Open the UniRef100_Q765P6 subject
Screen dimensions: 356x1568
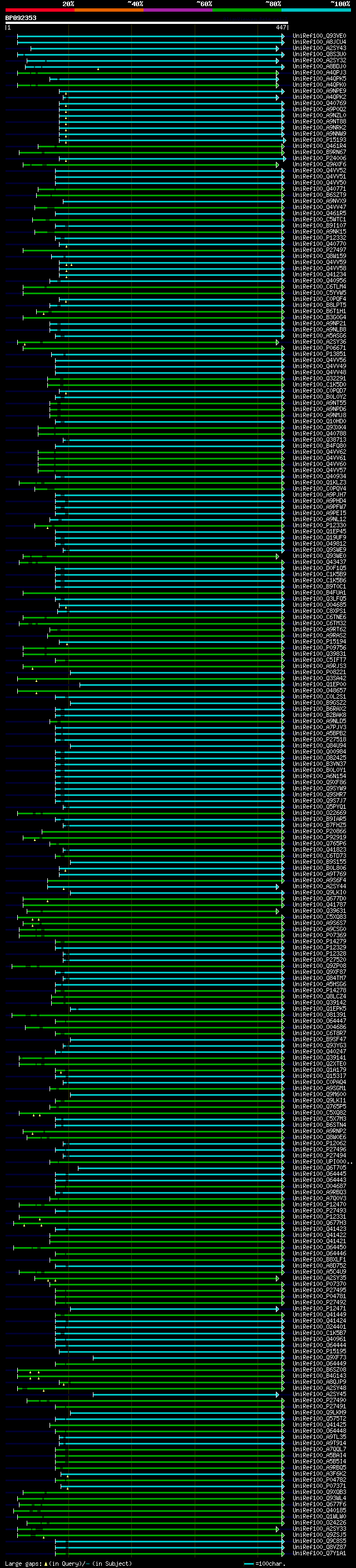click(x=319, y=844)
